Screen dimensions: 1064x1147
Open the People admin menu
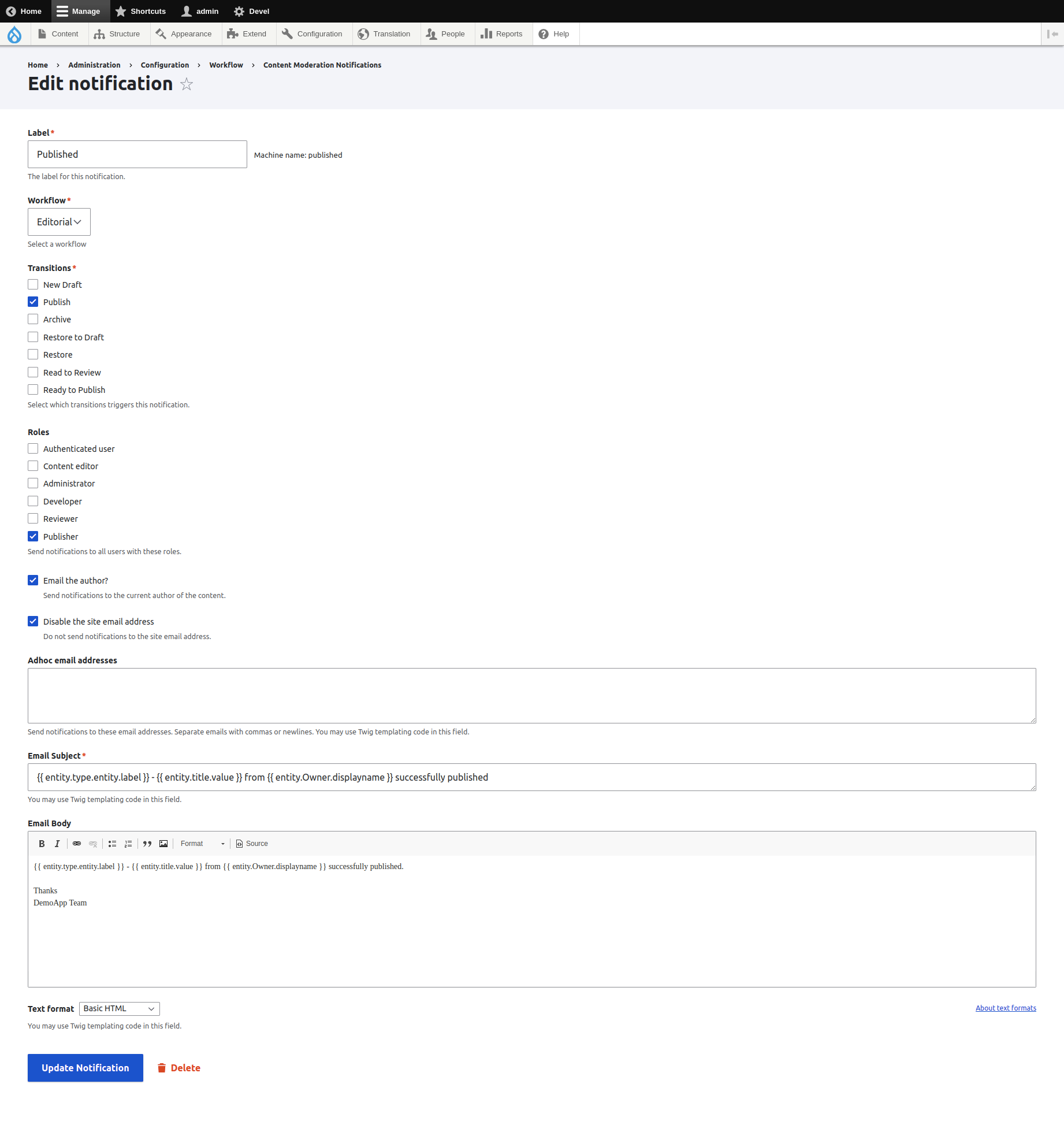[x=446, y=34]
